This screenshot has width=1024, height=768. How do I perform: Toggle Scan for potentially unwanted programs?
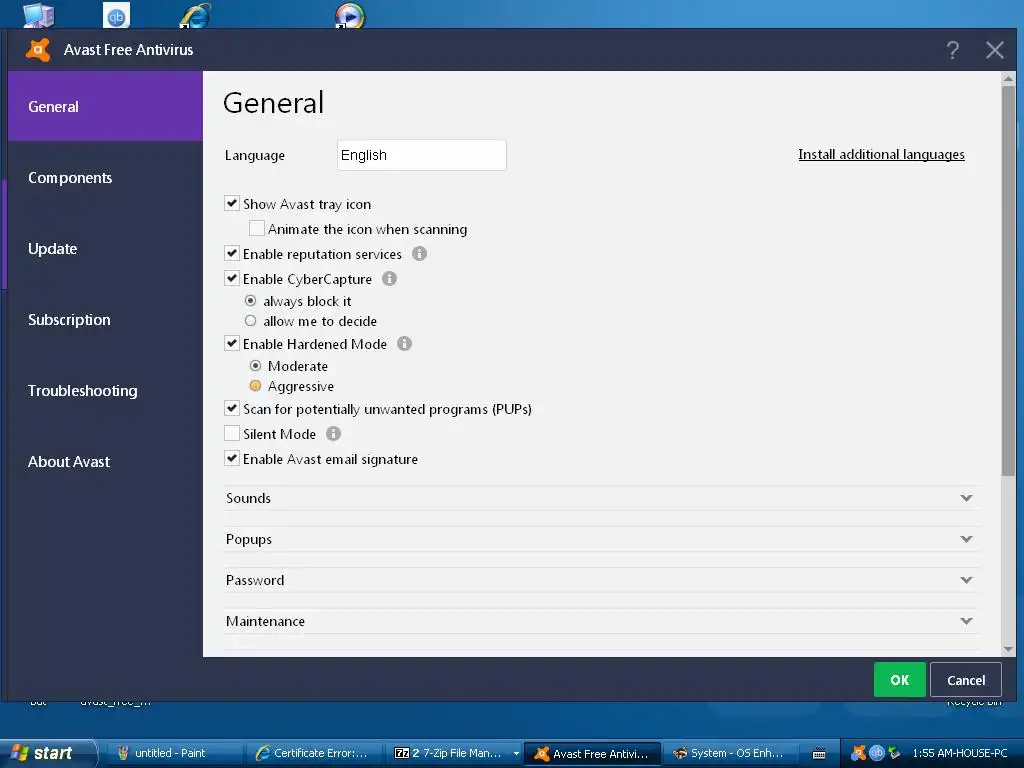click(x=232, y=408)
